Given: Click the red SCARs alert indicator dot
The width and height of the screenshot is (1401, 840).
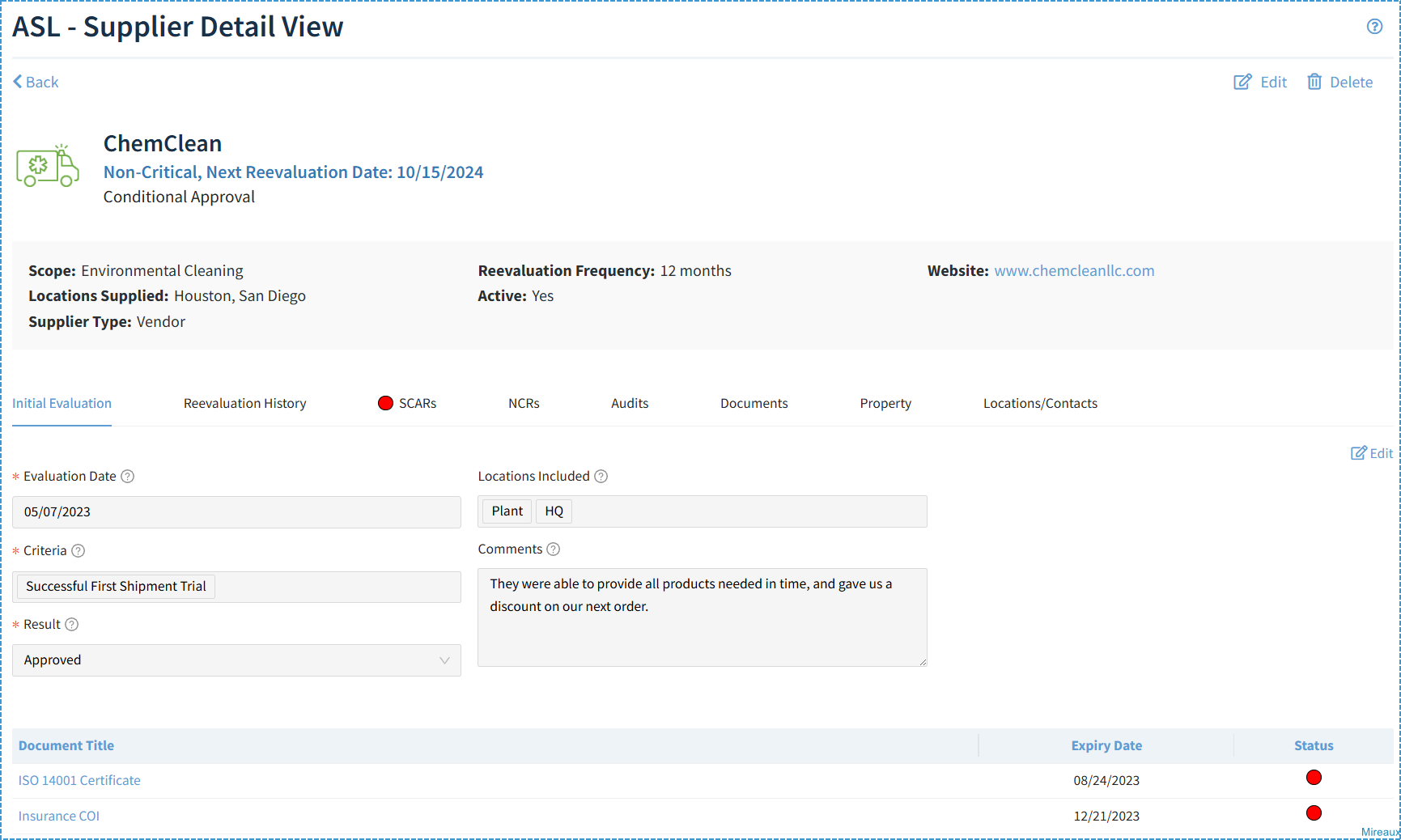Looking at the screenshot, I should tap(384, 402).
